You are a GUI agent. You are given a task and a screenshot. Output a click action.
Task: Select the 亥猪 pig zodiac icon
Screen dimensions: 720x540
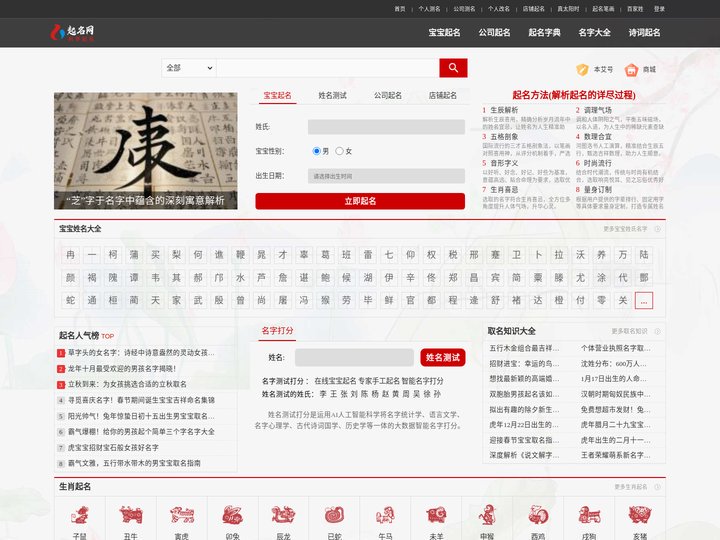click(x=640, y=515)
